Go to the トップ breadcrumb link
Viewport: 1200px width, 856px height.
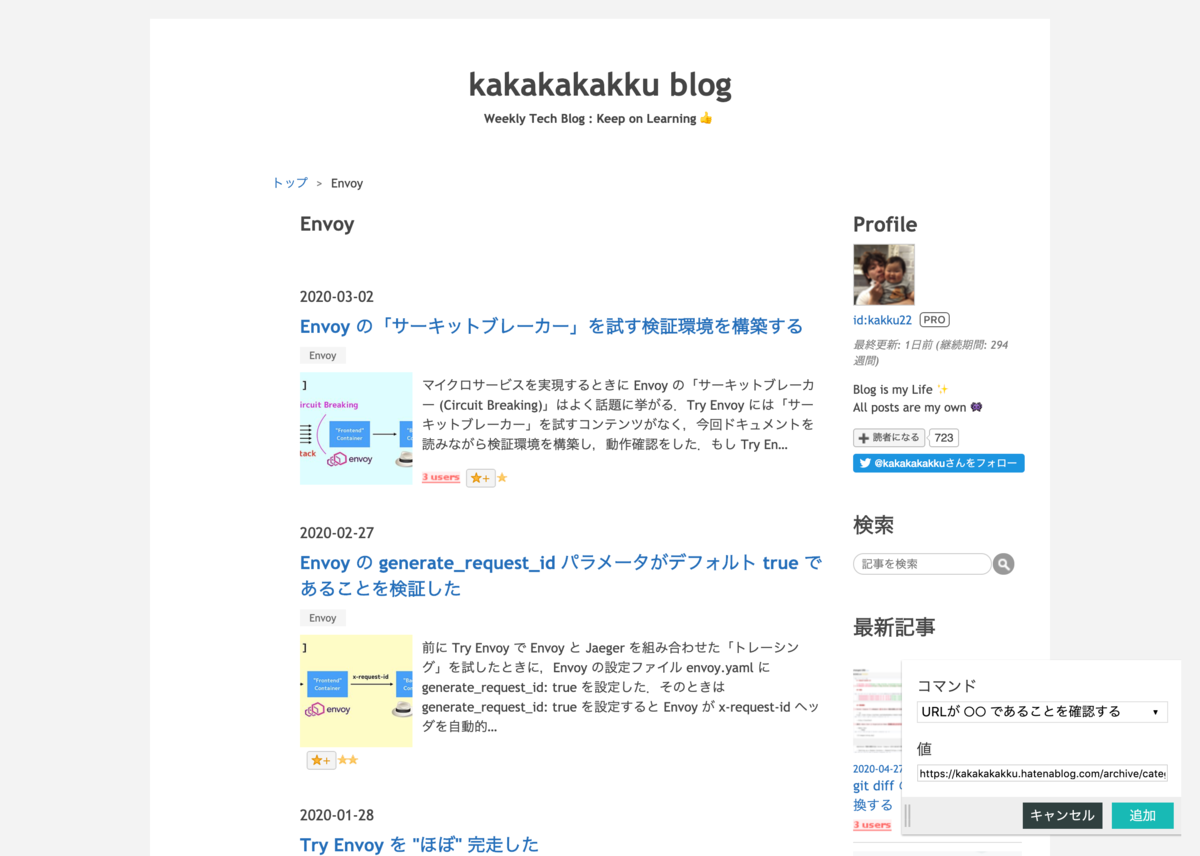click(290, 183)
